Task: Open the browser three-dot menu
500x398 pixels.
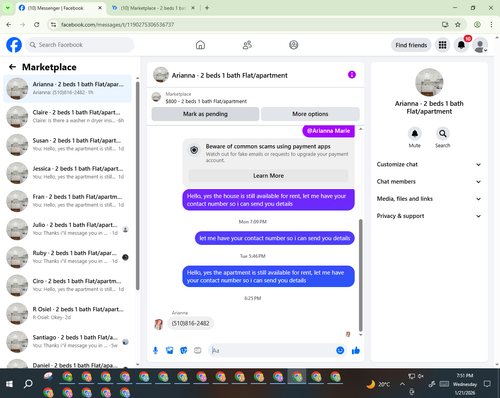Action: click(x=491, y=25)
